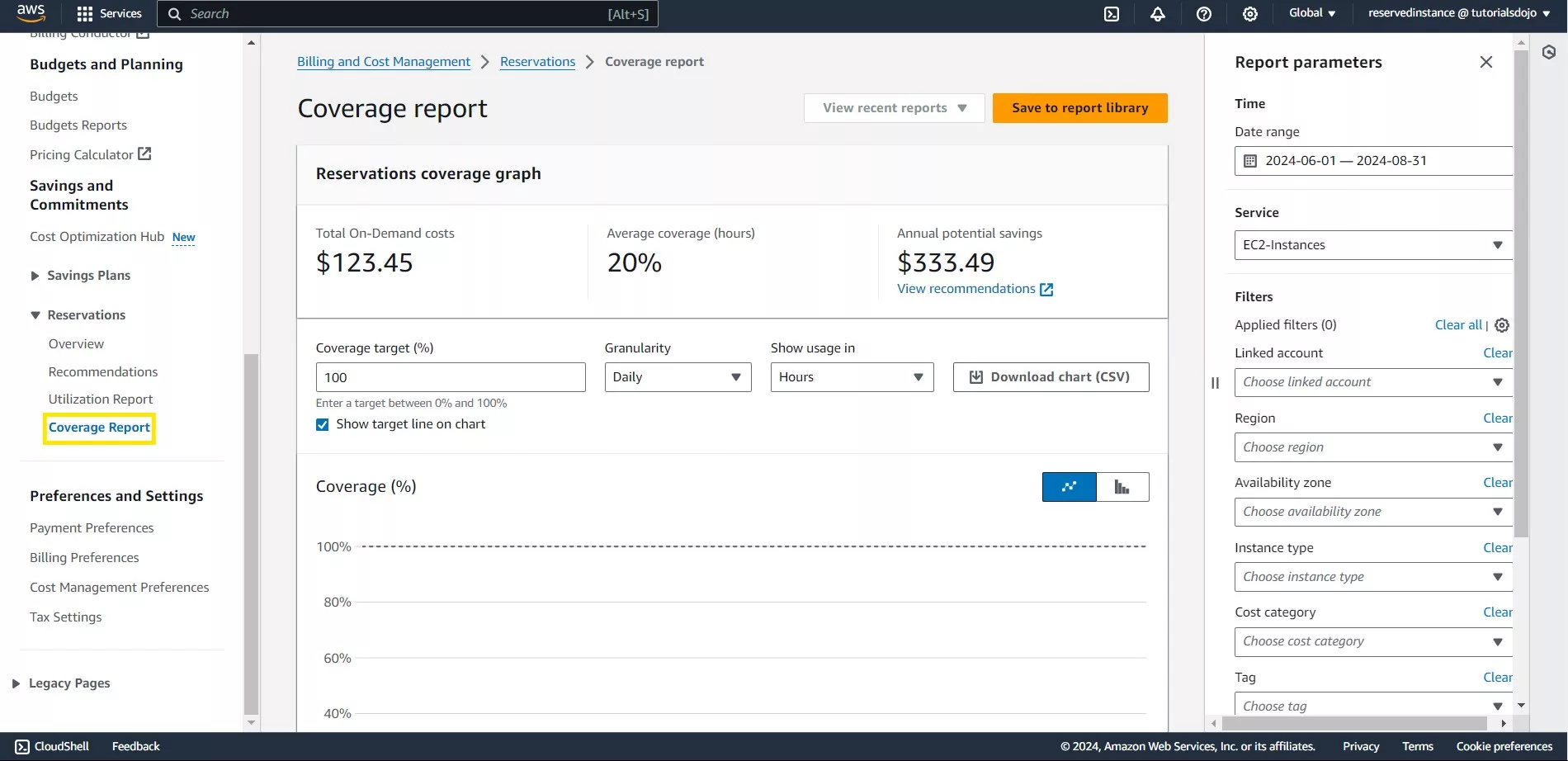Image resolution: width=1568 pixels, height=761 pixels.
Task: Open Cookie preferences in footer
Action: pos(1504,746)
